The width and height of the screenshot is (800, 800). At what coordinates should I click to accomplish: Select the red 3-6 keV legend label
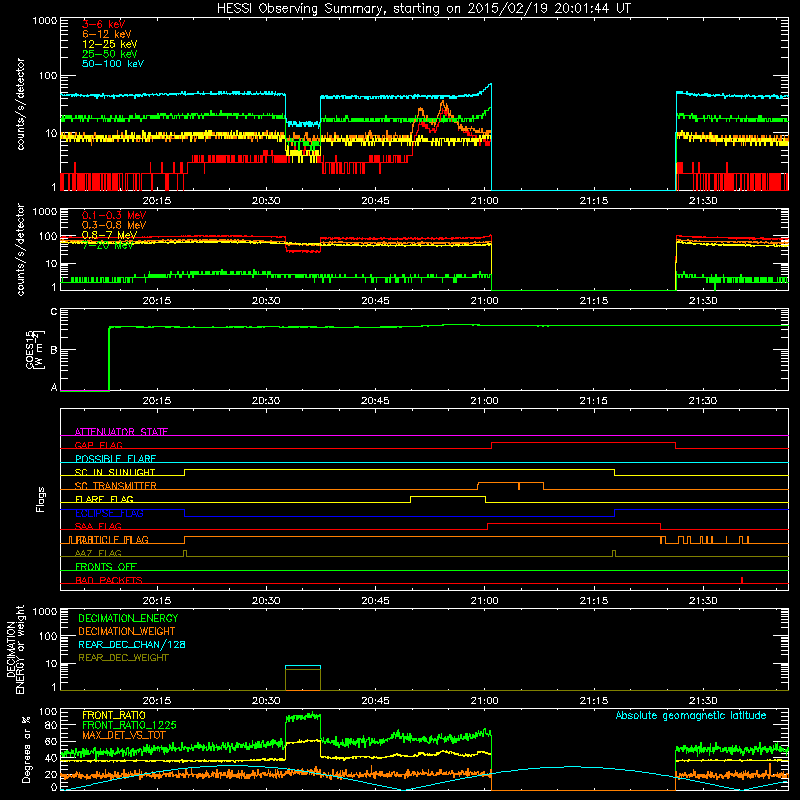104,24
